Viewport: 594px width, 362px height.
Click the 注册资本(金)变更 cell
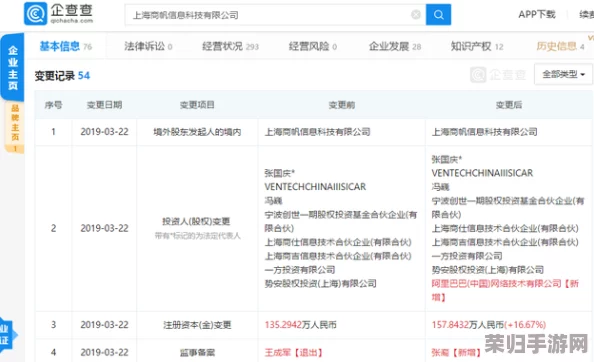point(197,325)
